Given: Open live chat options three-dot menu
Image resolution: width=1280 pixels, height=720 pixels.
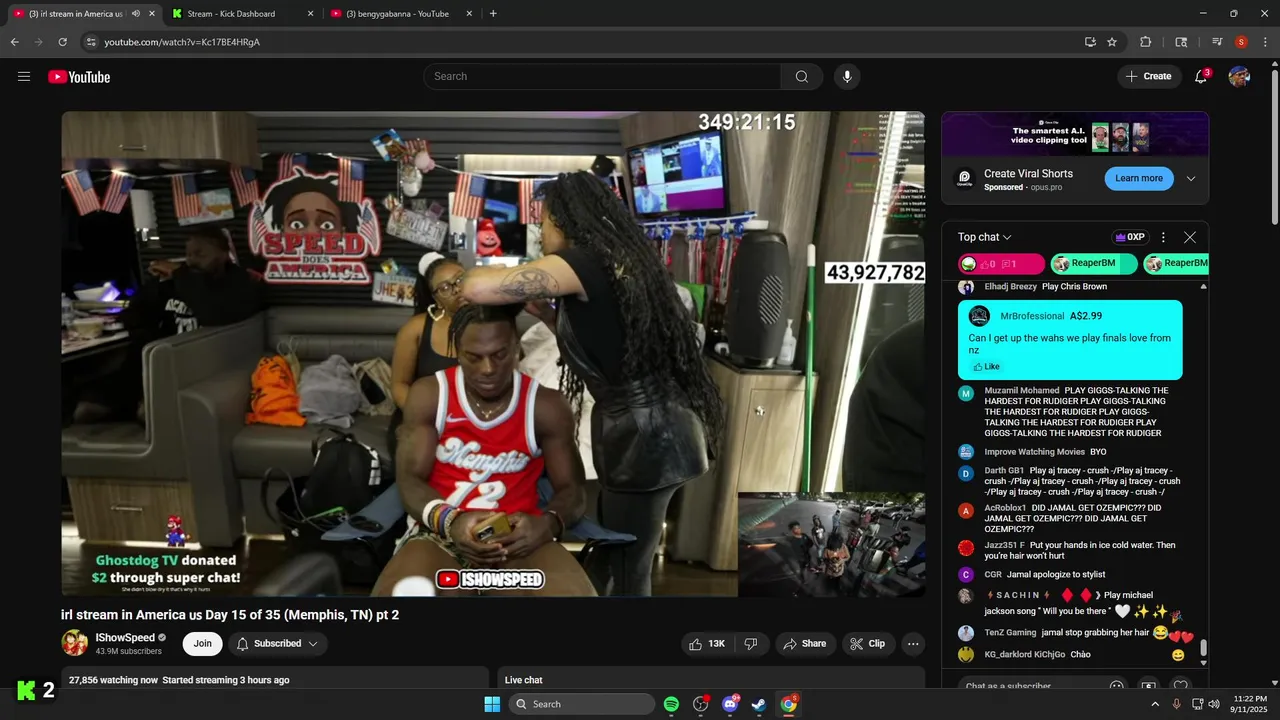Looking at the screenshot, I should [x=1163, y=237].
